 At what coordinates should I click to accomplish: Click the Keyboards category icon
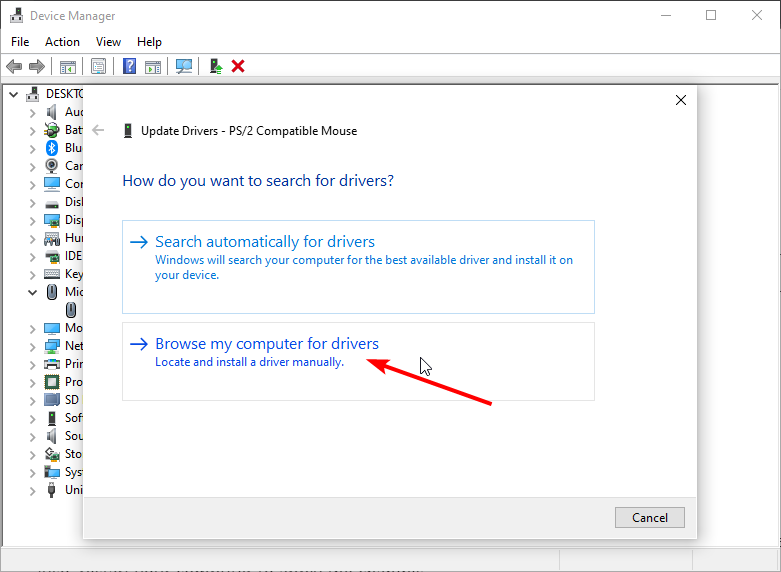coord(52,274)
